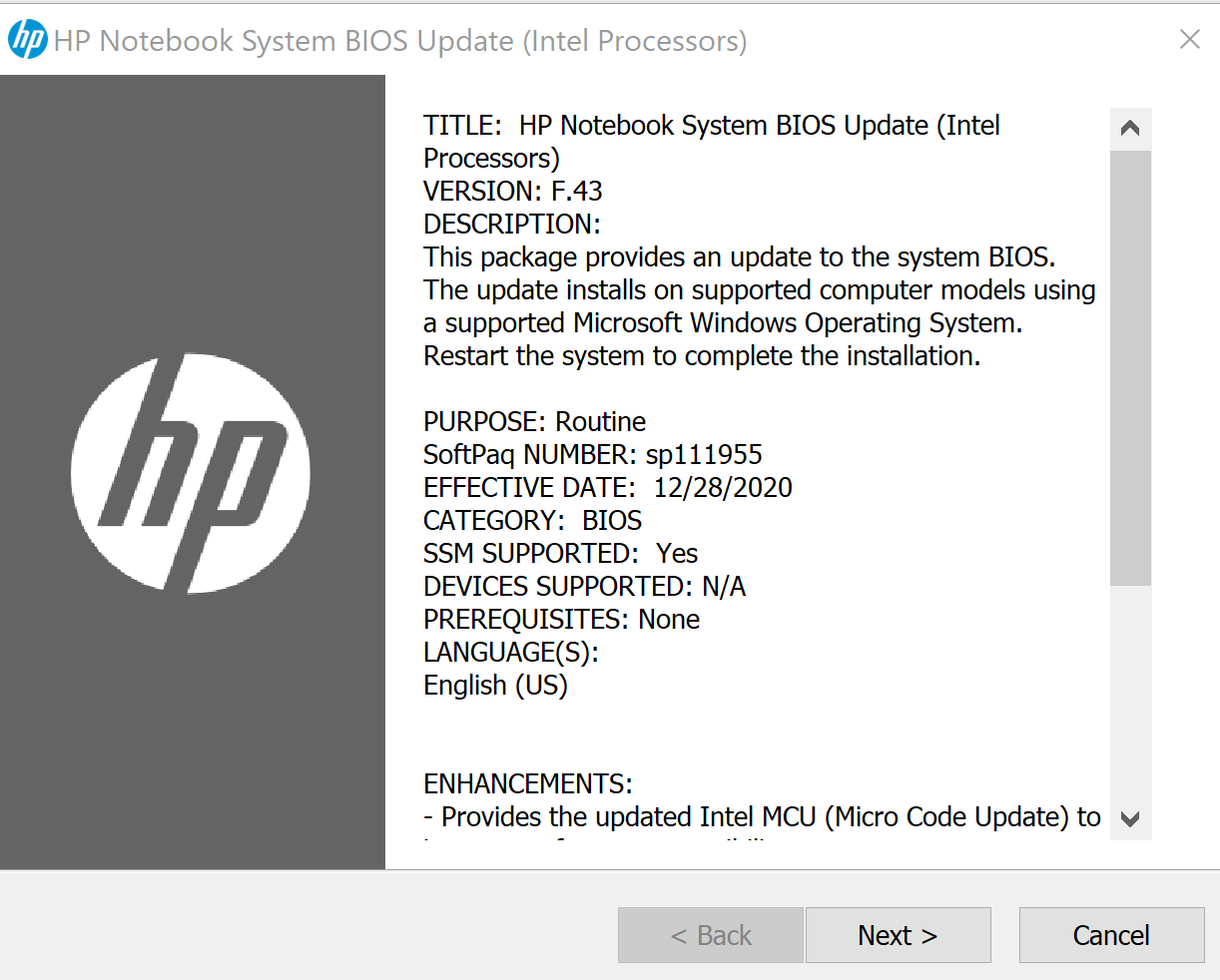Click the grayed-out Back button

[x=710, y=935]
